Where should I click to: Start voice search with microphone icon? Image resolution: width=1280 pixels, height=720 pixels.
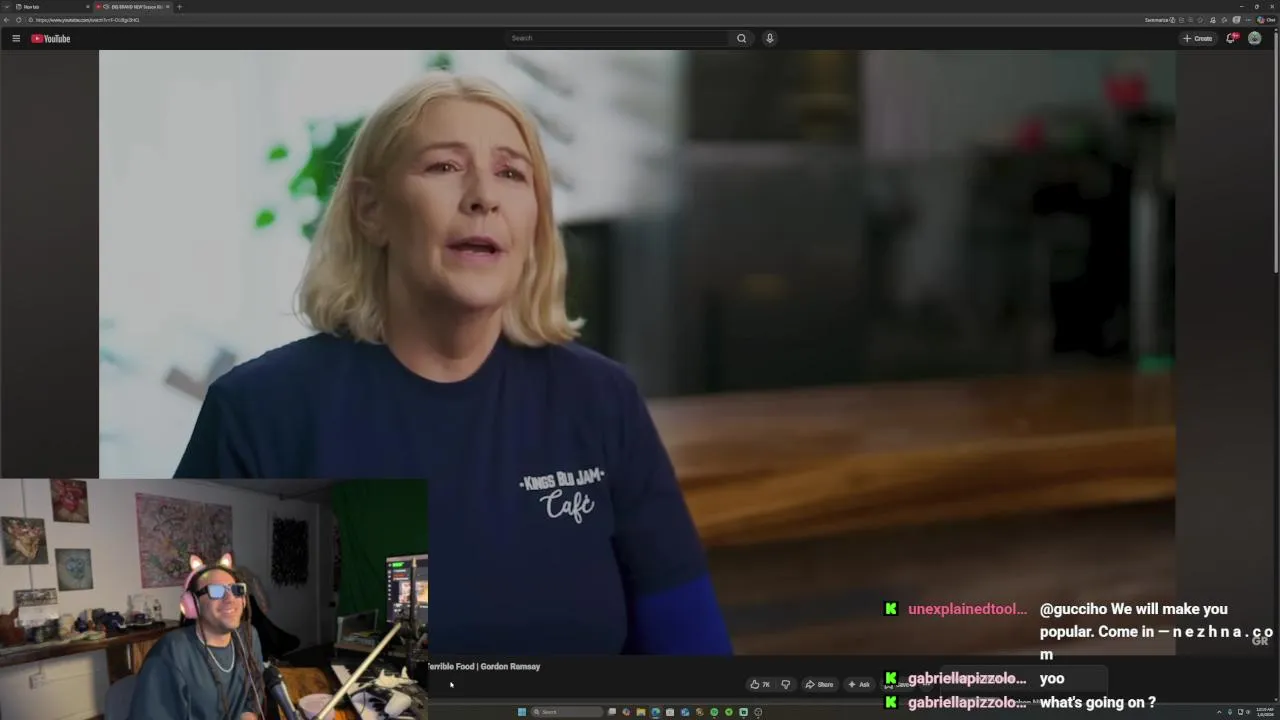click(x=769, y=38)
